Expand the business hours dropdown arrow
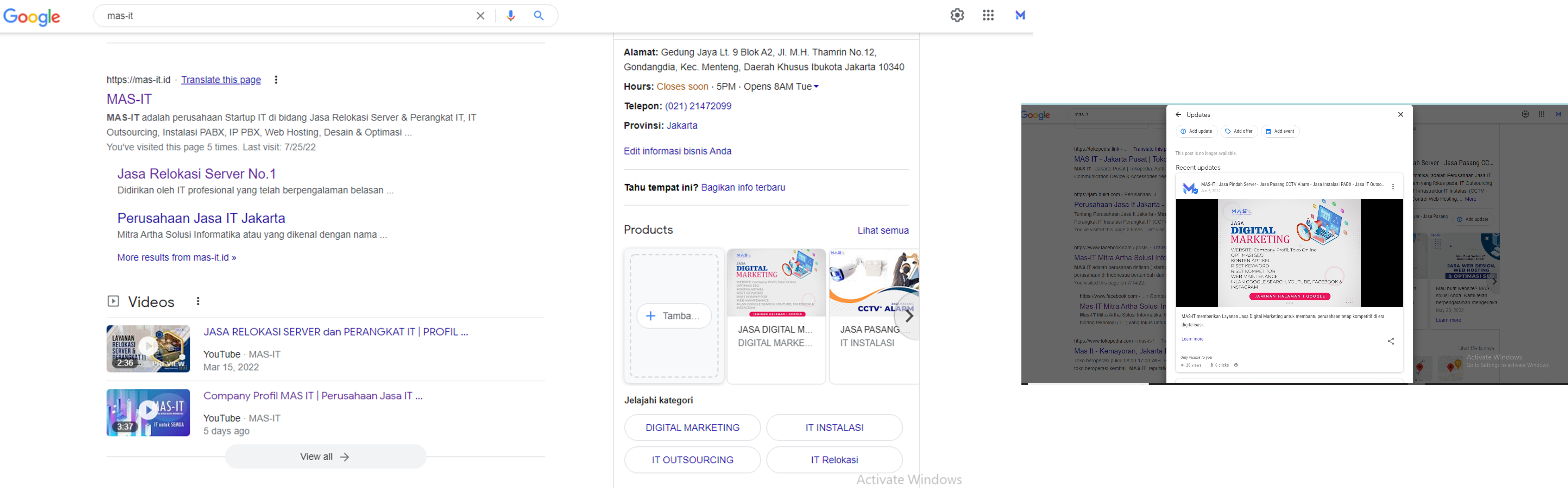Viewport: 1568px width, 488px height. 816,87
